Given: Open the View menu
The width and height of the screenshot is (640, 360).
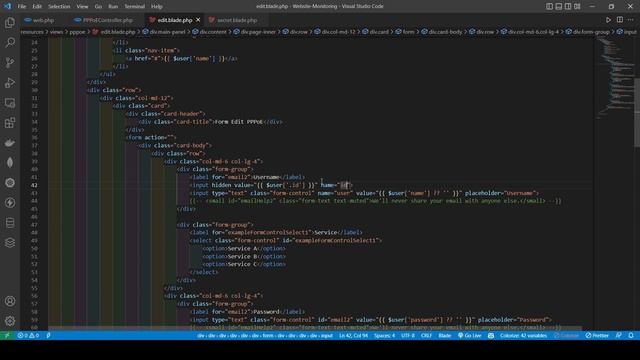Looking at the screenshot, I should (x=82, y=7).
